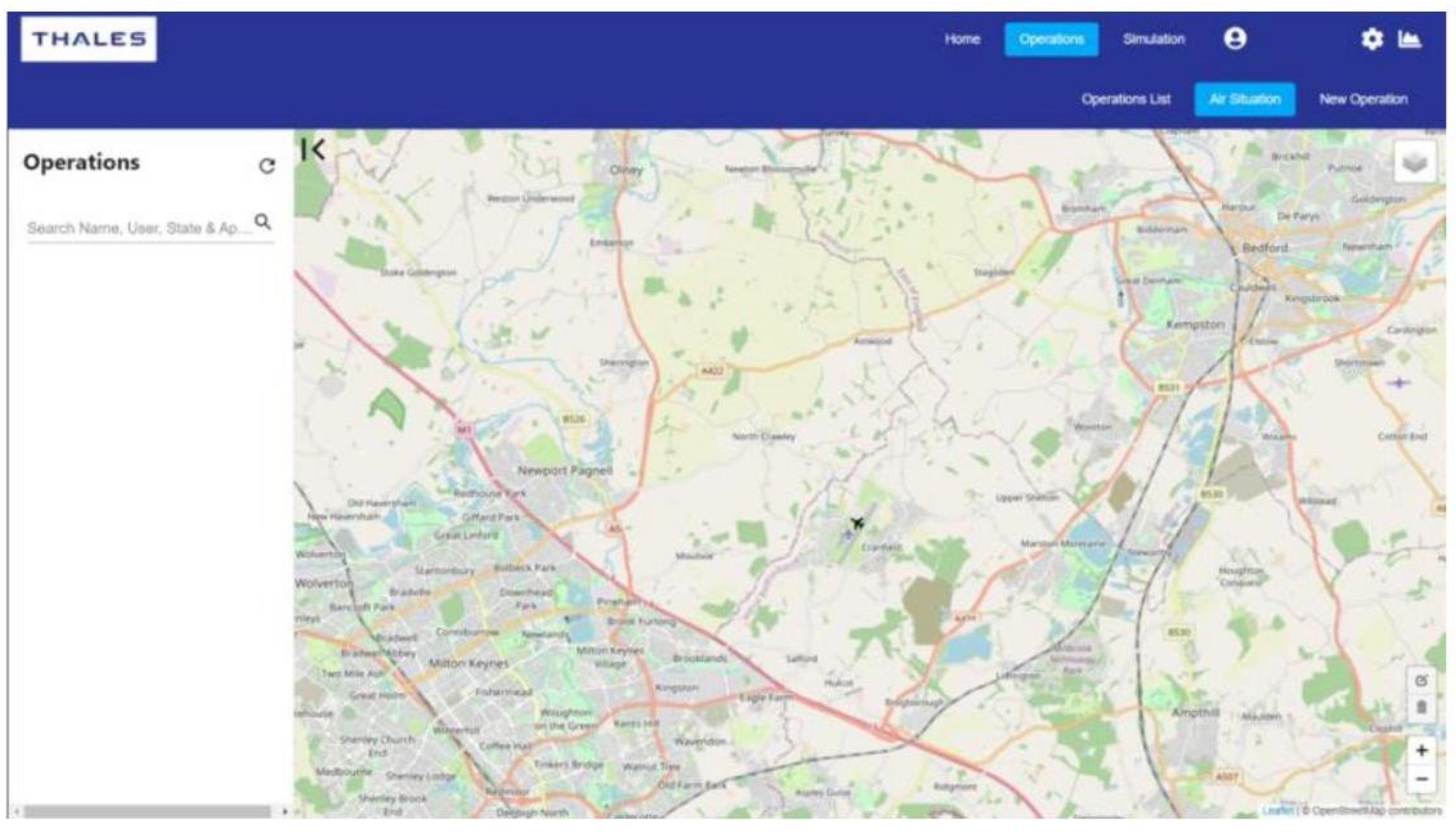Viewport: 1456px width, 832px height.
Task: Click the edit layers map tool
Action: click(1421, 680)
